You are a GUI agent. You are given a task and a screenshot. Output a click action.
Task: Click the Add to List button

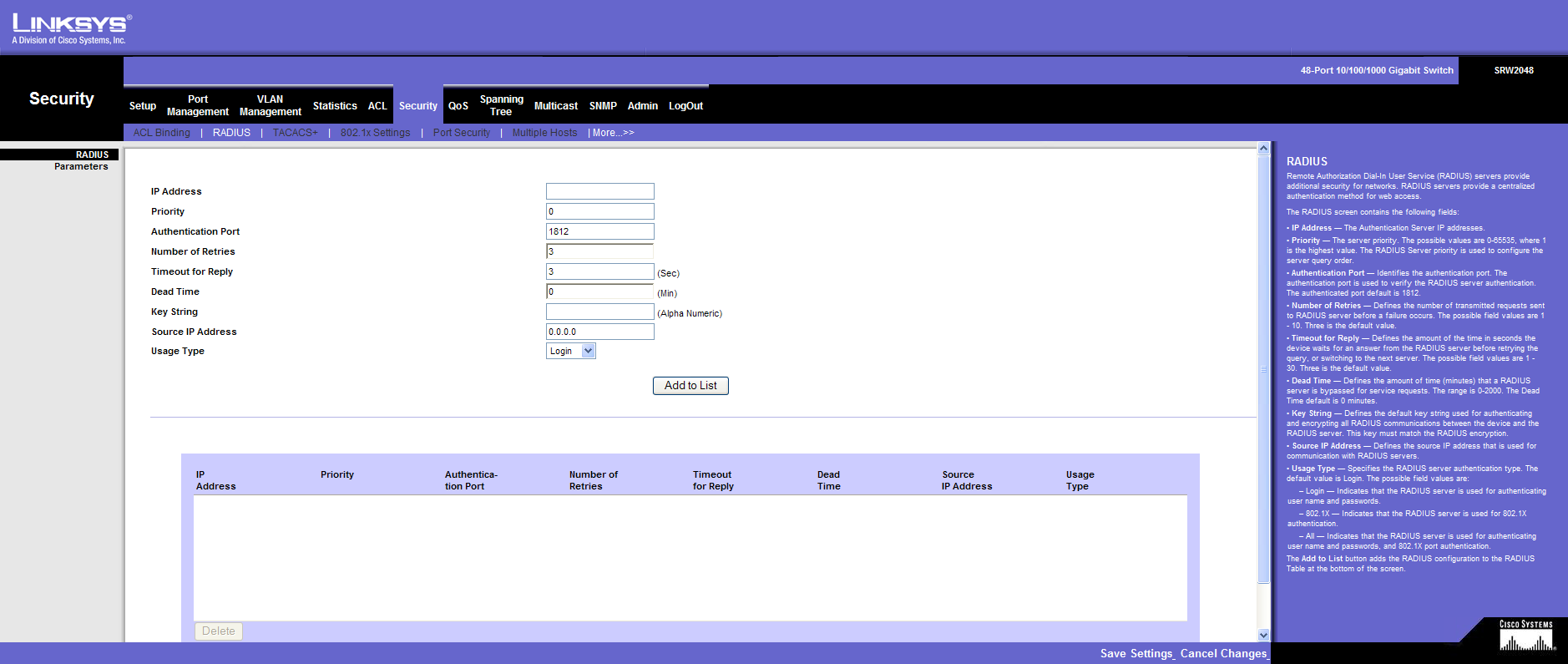[690, 386]
